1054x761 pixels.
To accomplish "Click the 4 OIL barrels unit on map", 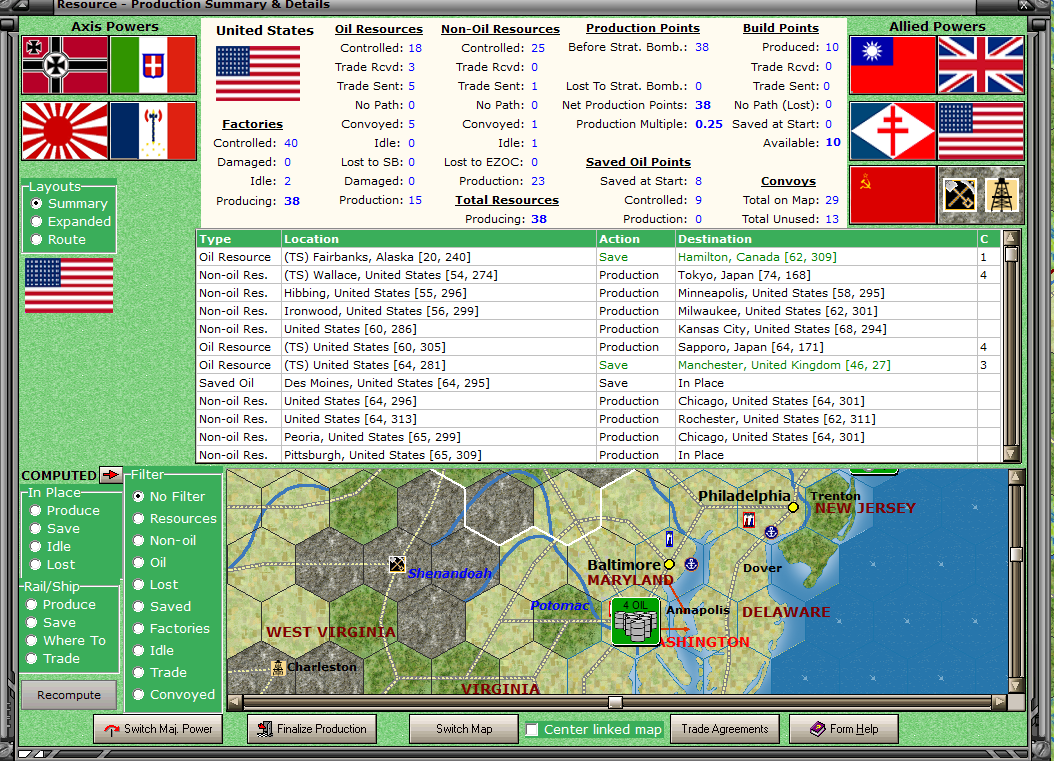I will (x=635, y=621).
